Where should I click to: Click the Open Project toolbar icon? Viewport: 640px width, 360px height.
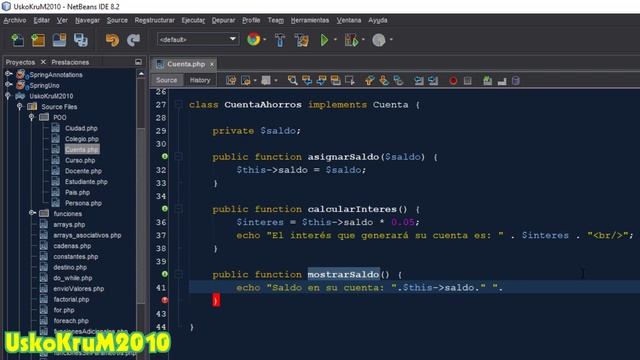[59, 40]
